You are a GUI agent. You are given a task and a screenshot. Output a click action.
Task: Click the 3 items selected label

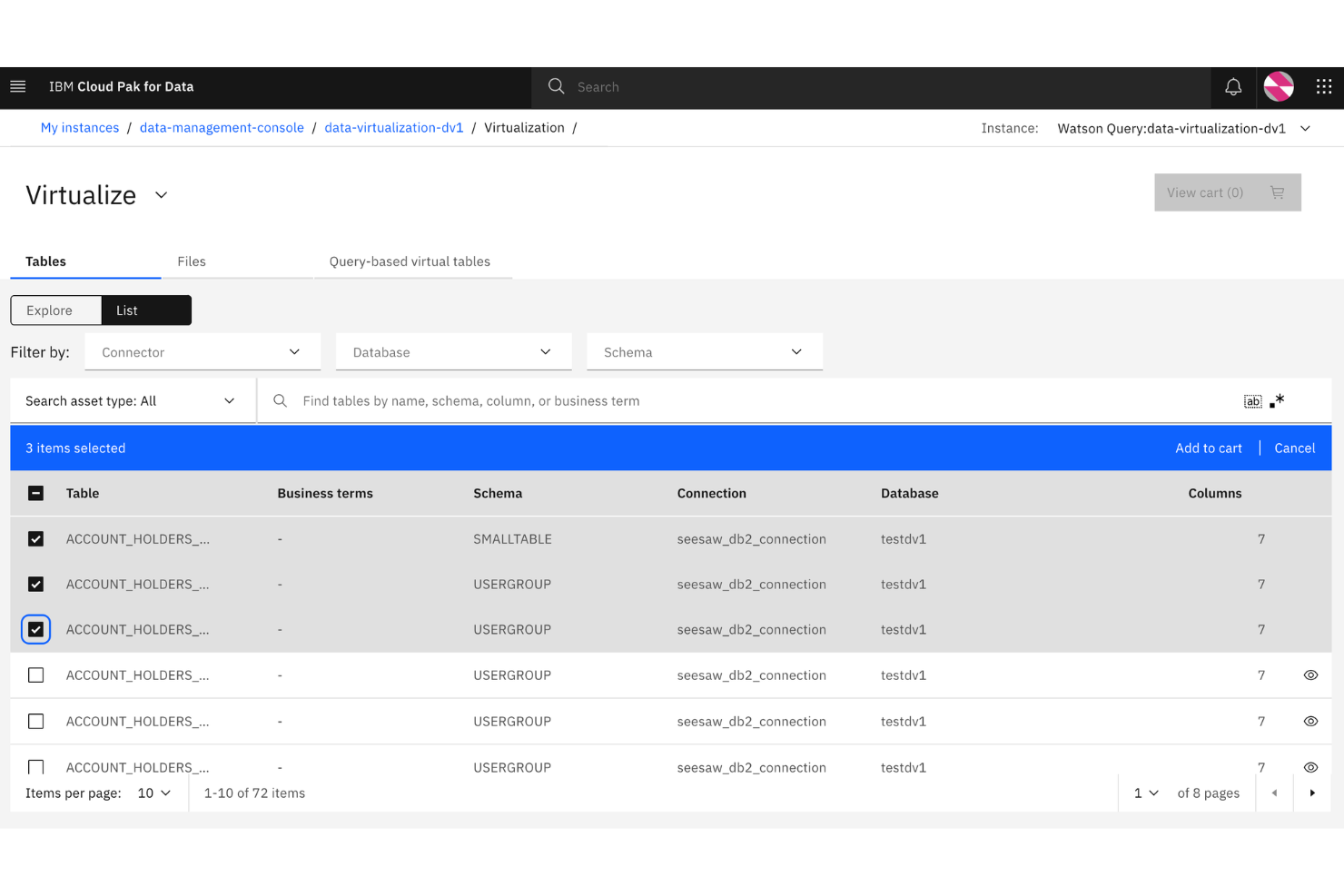point(75,448)
